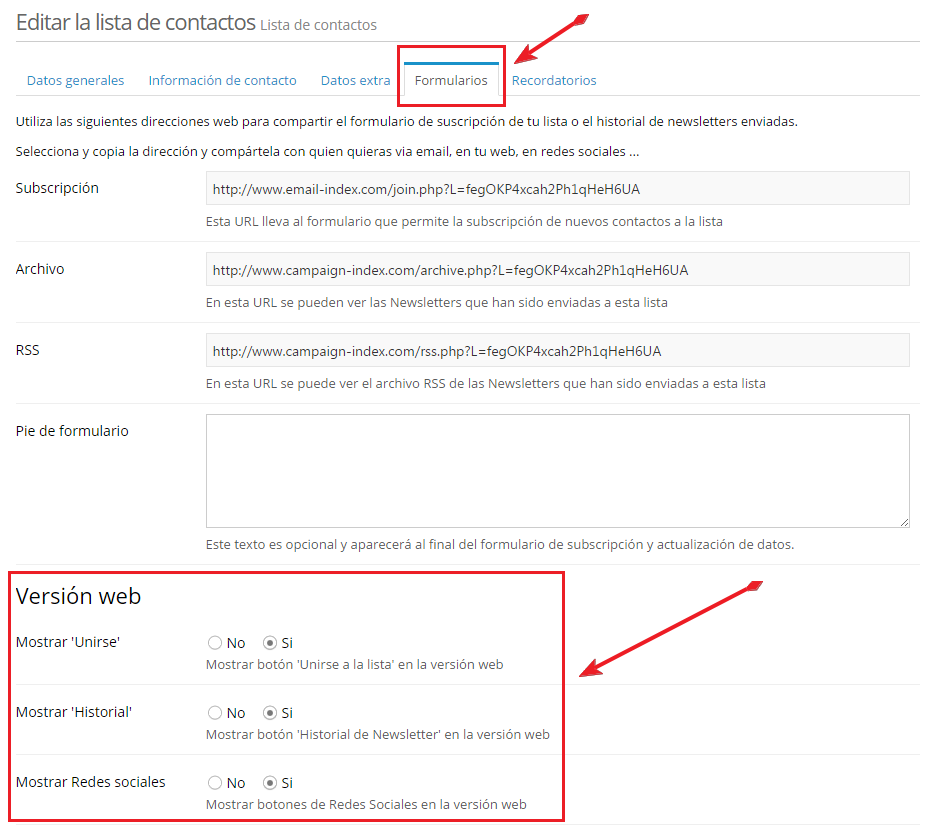Image resolution: width=929 pixels, height=828 pixels.
Task: Grab the text area resize handle
Action: point(904,522)
